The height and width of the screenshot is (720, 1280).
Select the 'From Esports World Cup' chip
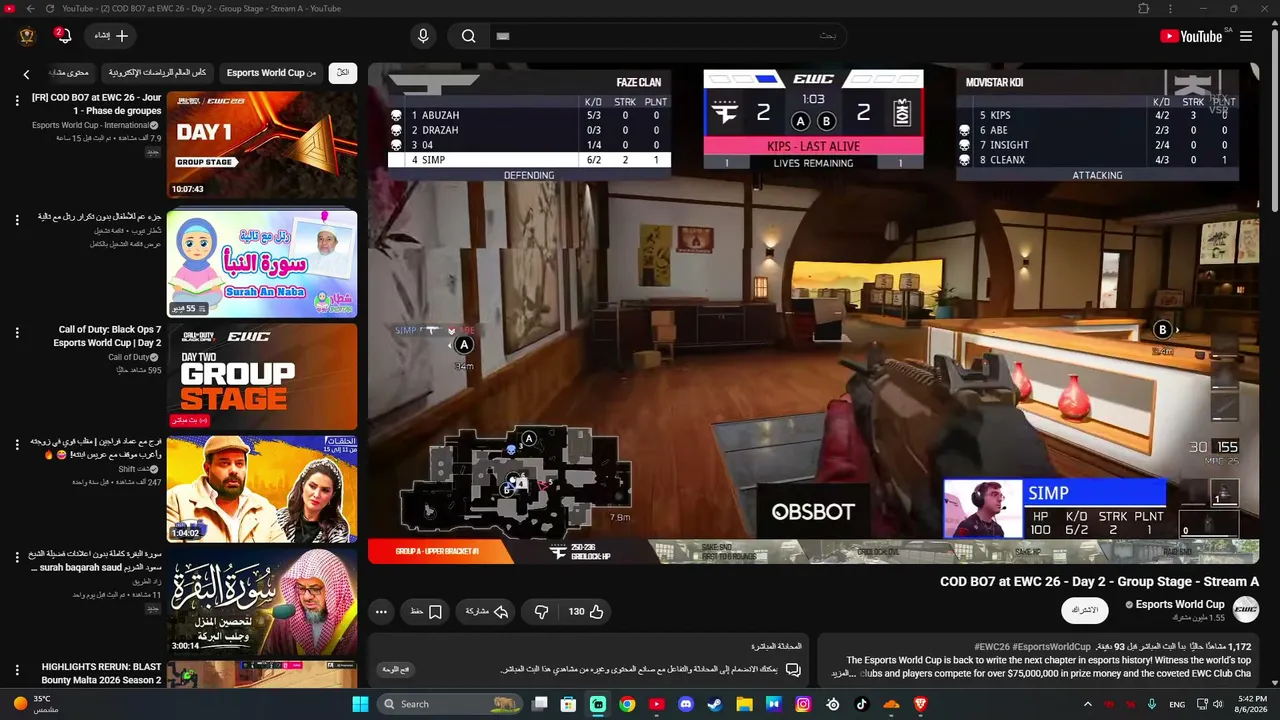click(x=271, y=73)
